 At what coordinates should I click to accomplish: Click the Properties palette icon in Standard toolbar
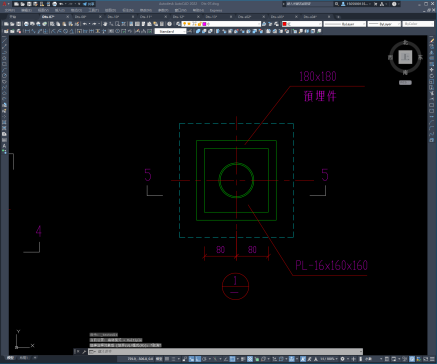point(131,24)
